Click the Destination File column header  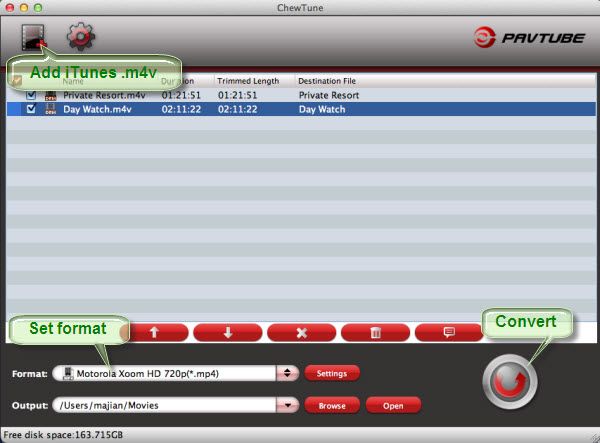327,81
